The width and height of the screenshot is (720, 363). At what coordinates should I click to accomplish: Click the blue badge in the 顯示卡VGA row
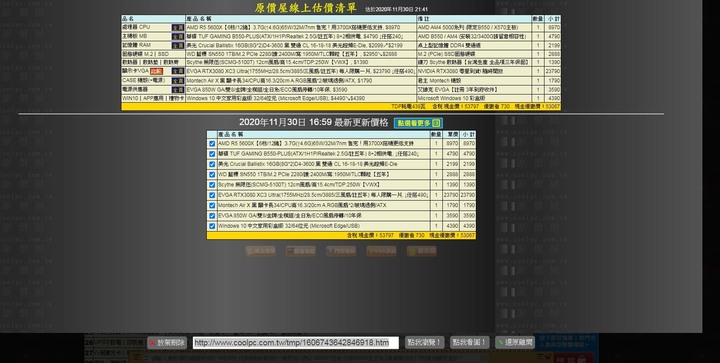click(x=178, y=71)
